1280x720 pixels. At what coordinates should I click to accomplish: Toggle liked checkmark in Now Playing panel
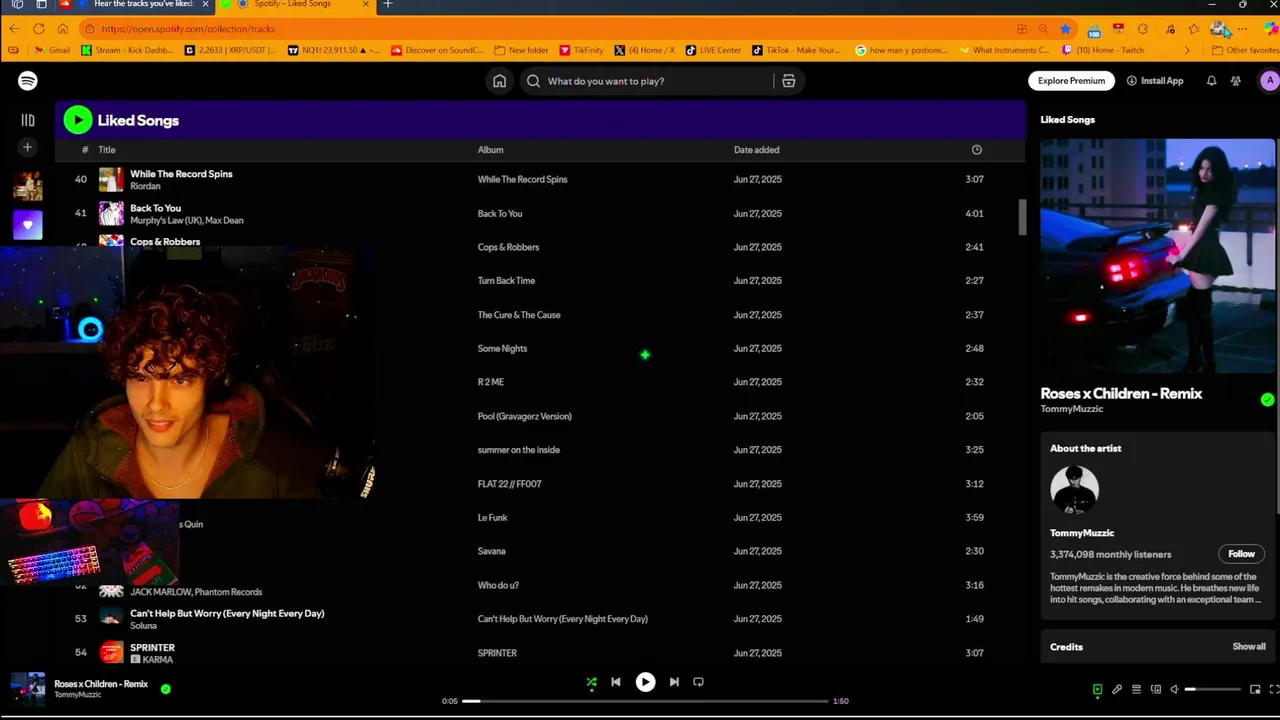click(1267, 400)
